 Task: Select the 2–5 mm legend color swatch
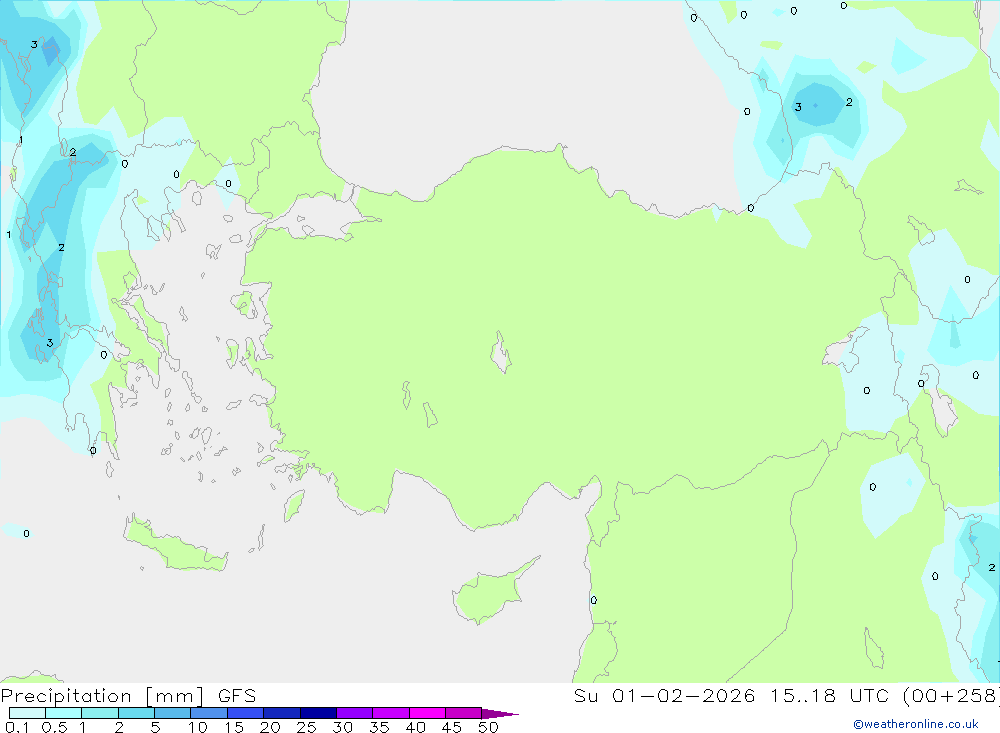(x=136, y=713)
